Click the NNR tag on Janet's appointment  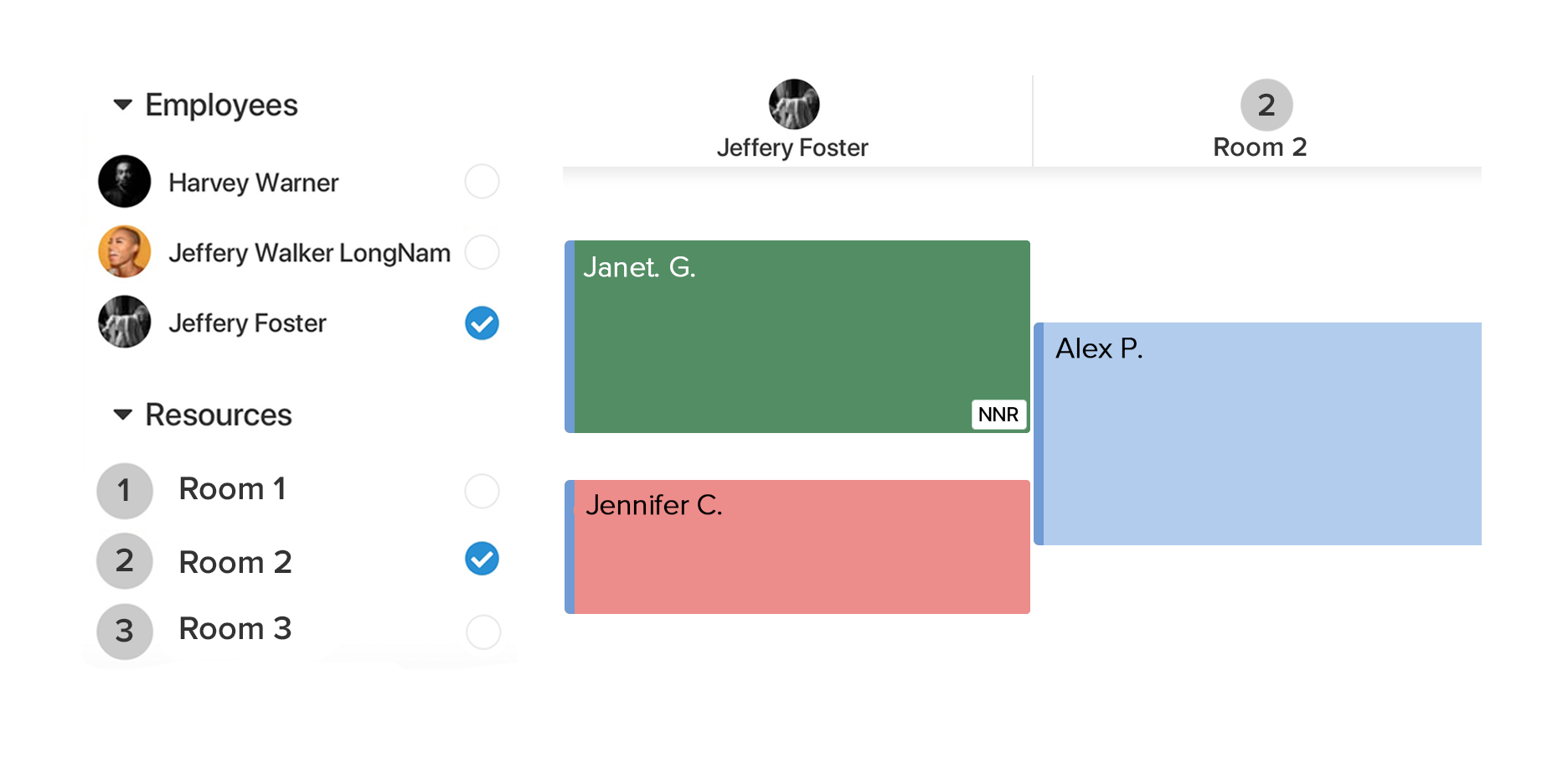pyautogui.click(x=998, y=415)
